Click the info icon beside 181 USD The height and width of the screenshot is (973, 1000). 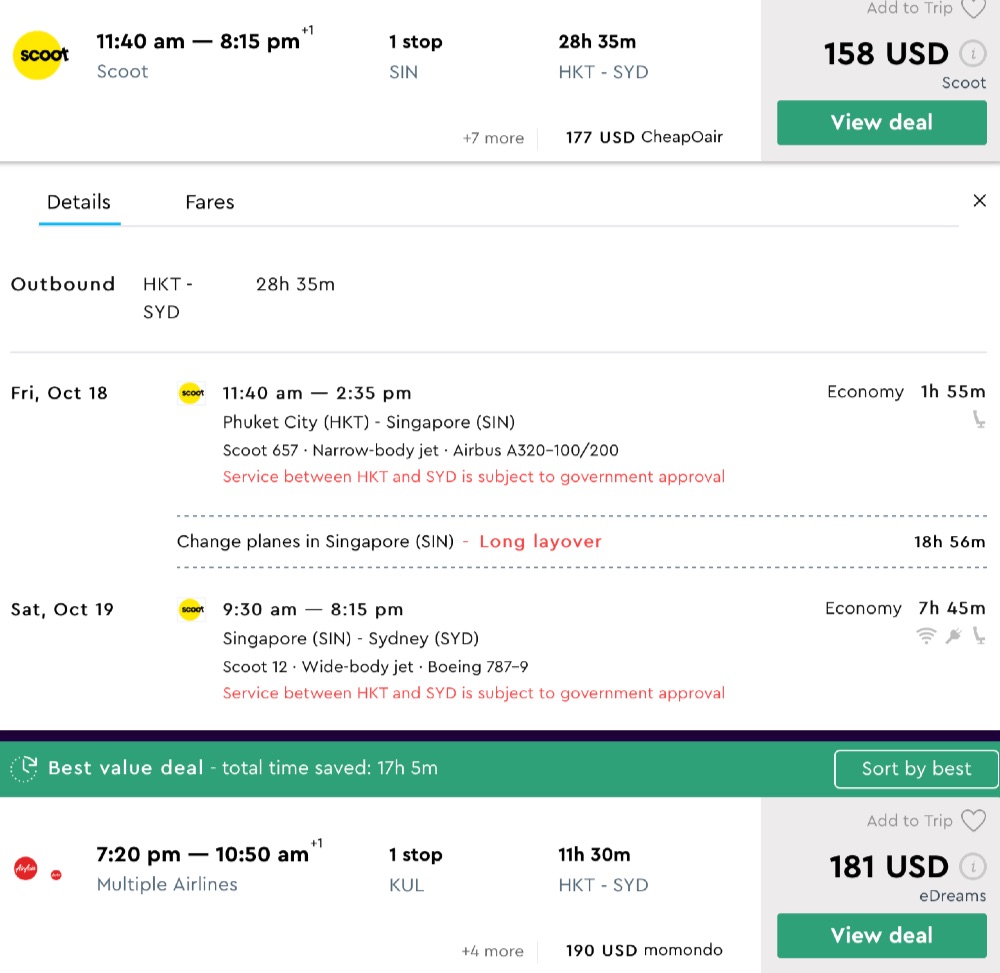pyautogui.click(x=970, y=866)
